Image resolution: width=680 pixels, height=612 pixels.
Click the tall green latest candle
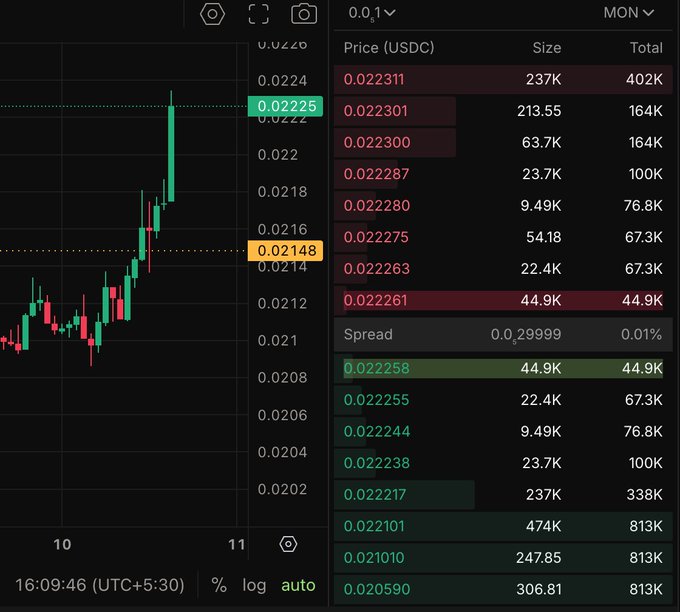tap(171, 154)
